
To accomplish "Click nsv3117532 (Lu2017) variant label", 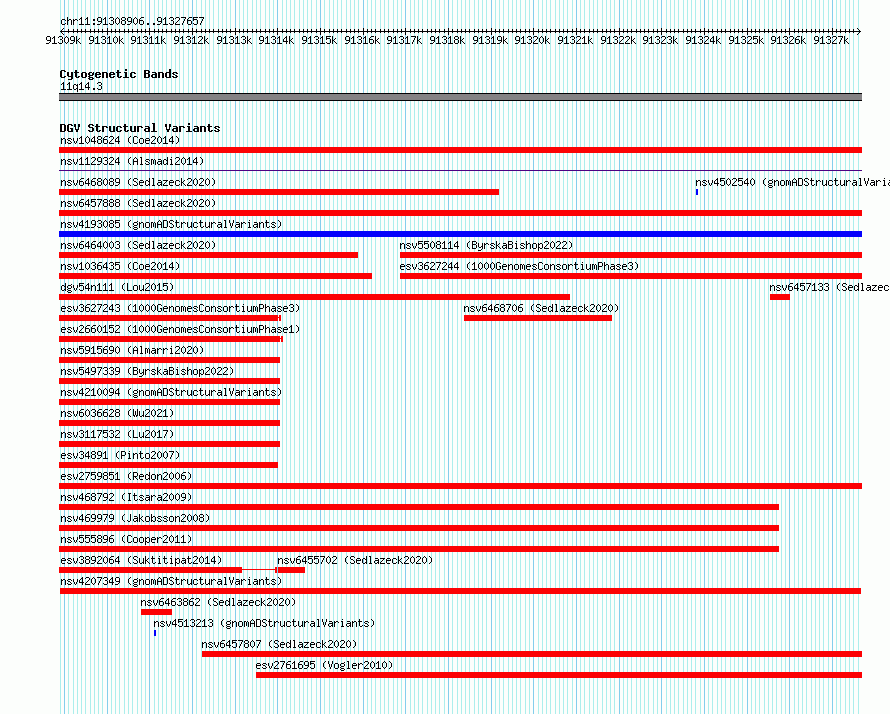I will pyautogui.click(x=117, y=434).
